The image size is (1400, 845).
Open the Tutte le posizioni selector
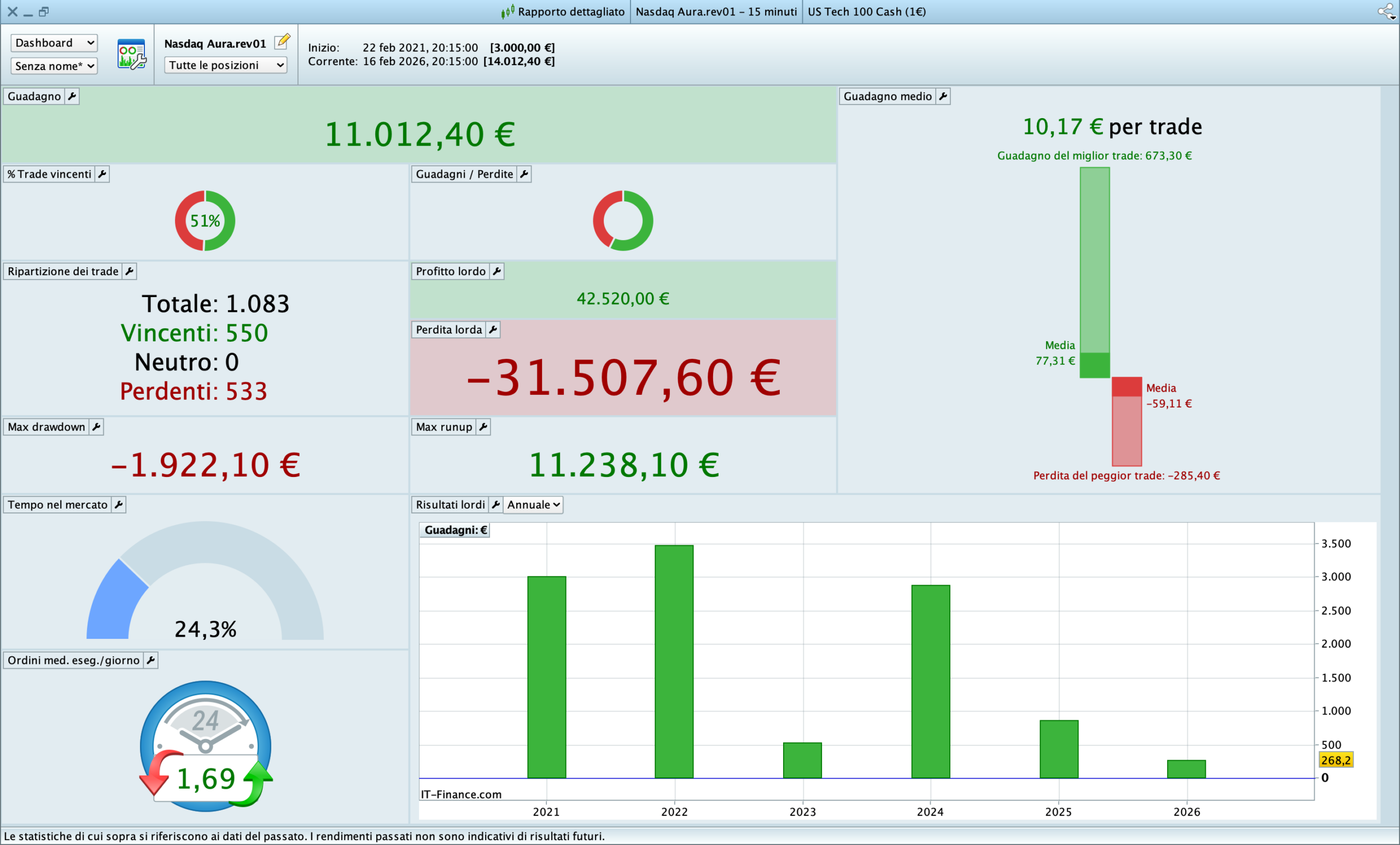coord(225,65)
